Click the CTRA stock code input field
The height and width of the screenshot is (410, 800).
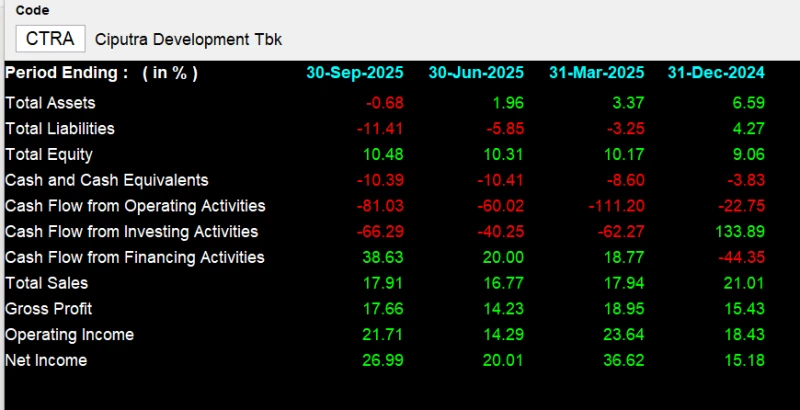click(50, 39)
